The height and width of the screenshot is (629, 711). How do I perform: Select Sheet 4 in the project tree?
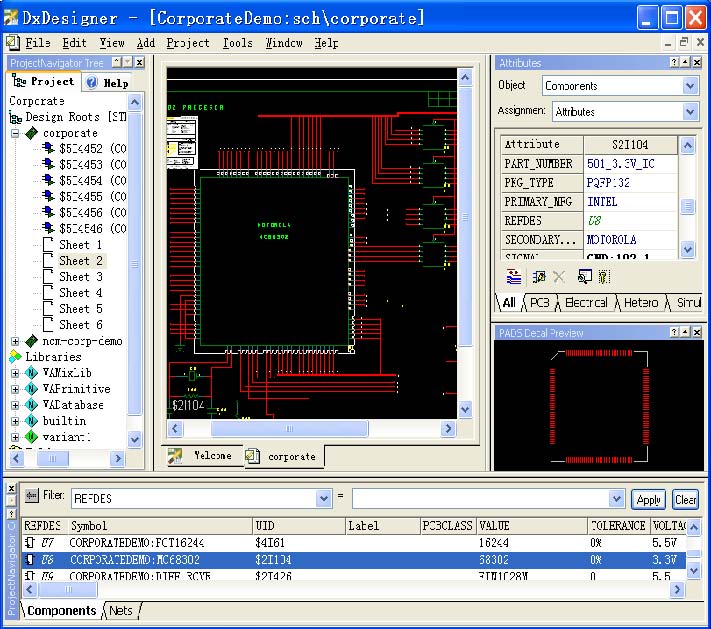pyautogui.click(x=80, y=293)
